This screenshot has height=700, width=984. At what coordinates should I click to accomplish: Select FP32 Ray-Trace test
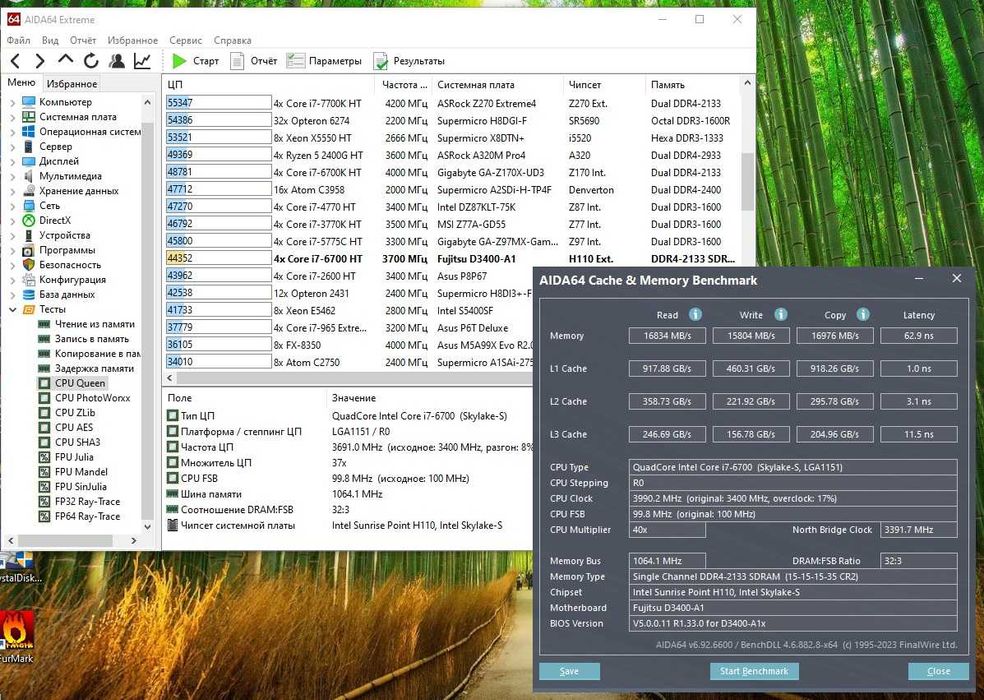pyautogui.click(x=87, y=501)
